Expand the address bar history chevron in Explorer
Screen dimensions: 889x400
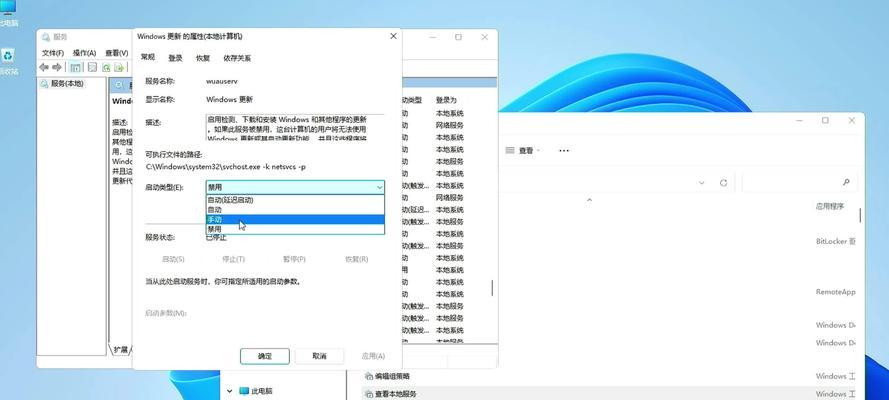click(701, 182)
